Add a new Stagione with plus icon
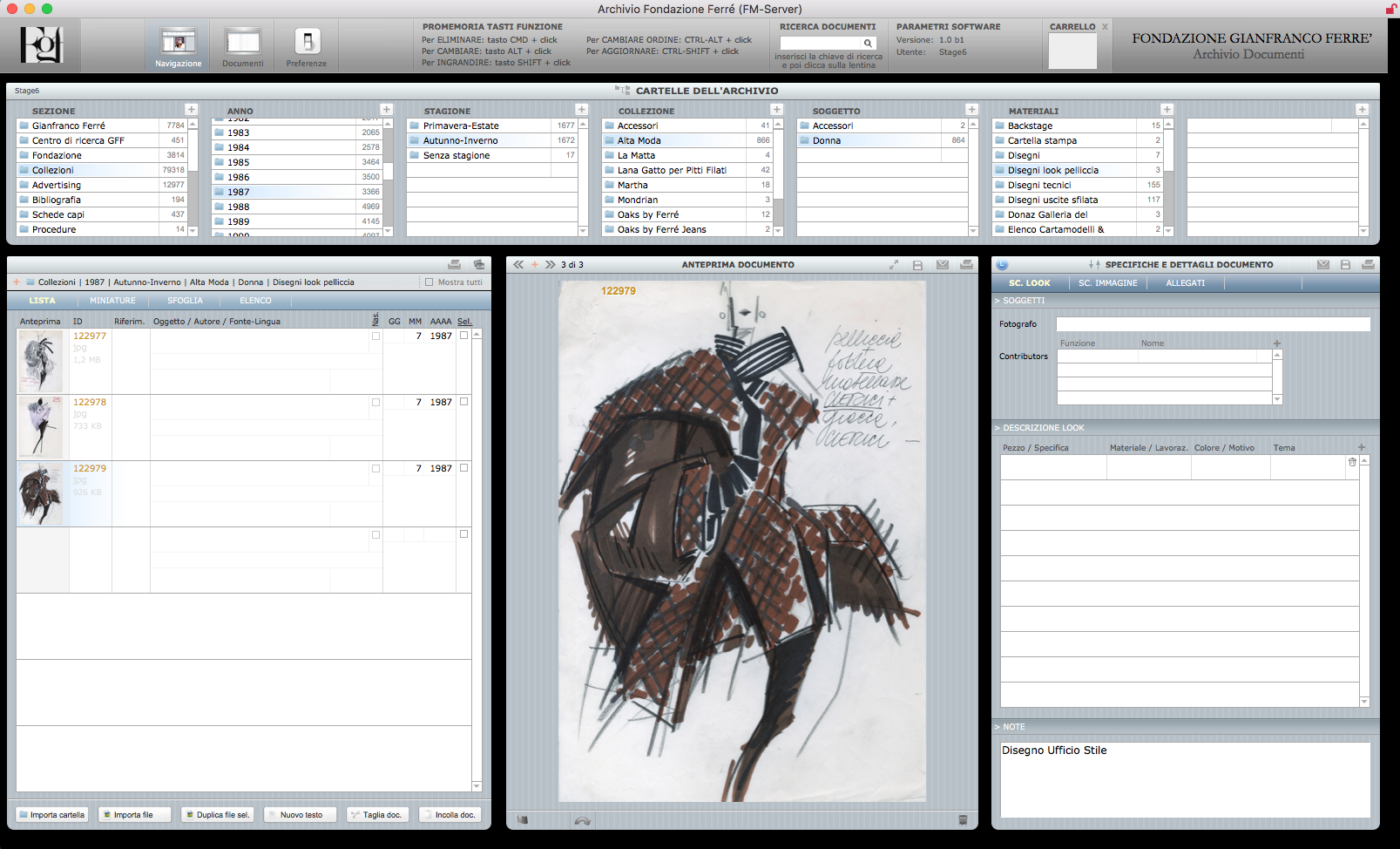The height and width of the screenshot is (849, 1400). coord(581,109)
